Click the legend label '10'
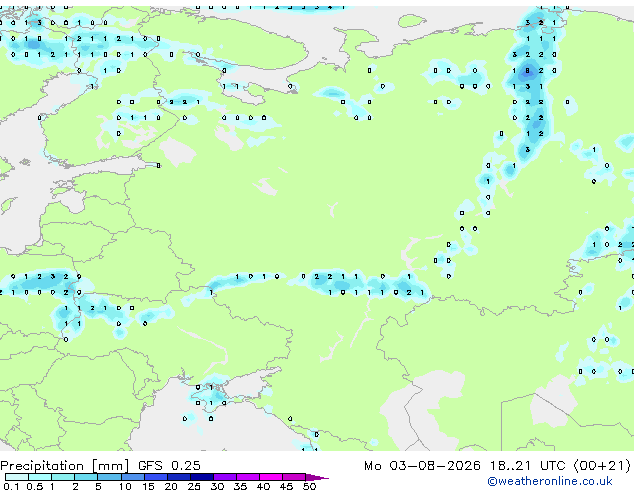The image size is (634, 490). (x=125, y=486)
